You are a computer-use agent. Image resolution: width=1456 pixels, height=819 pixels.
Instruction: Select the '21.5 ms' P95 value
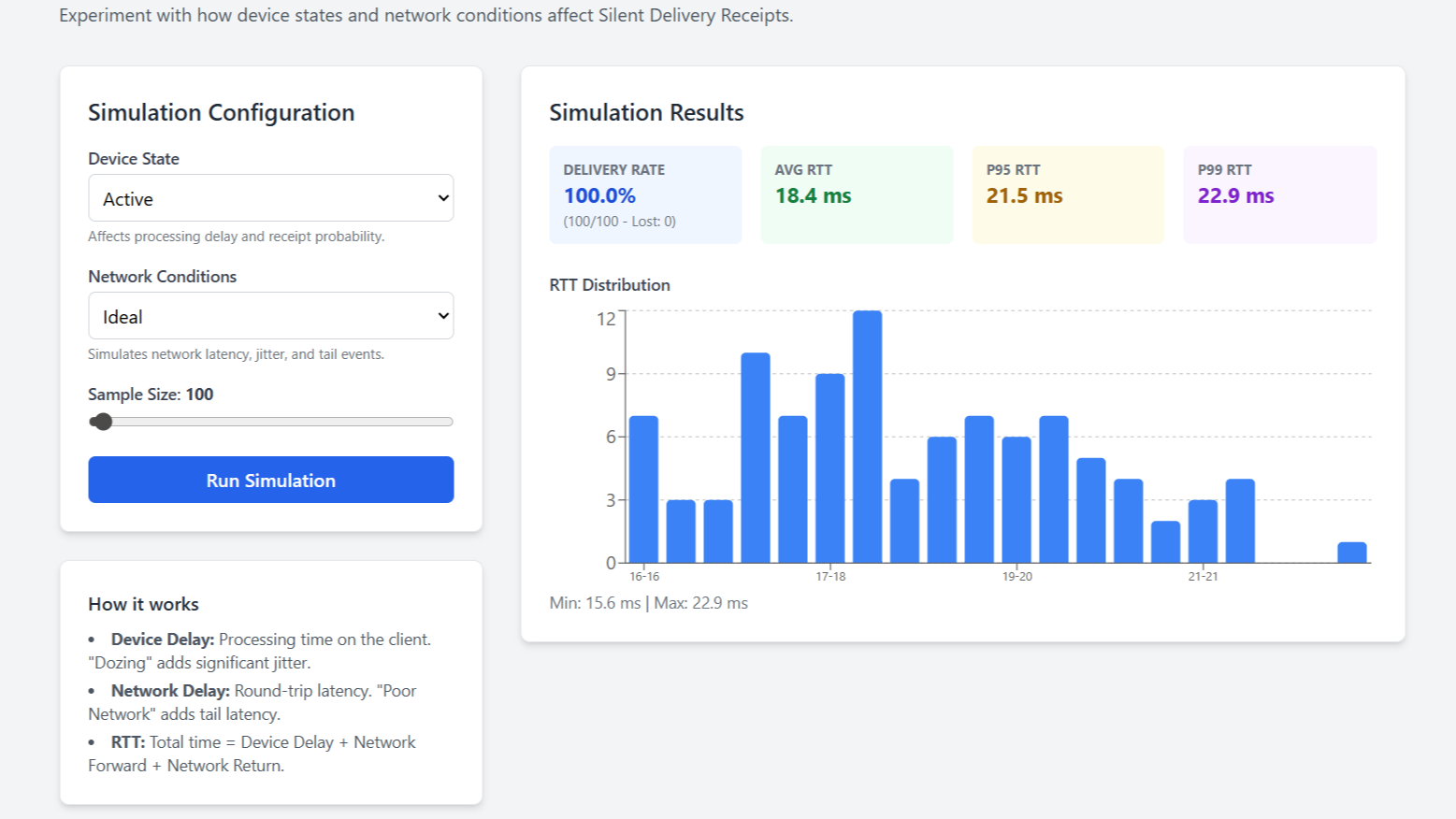(x=1025, y=195)
